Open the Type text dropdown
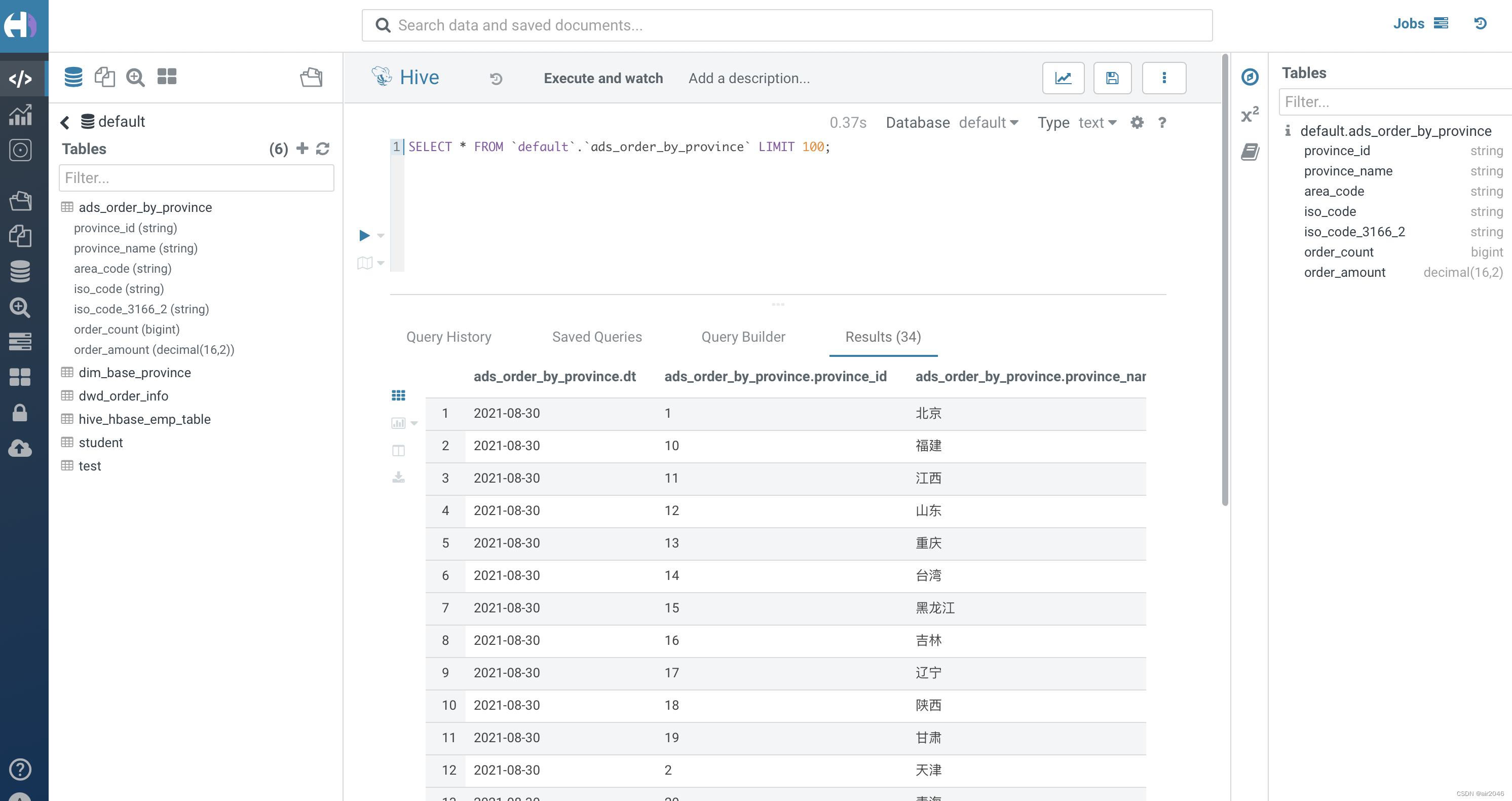 (1097, 123)
